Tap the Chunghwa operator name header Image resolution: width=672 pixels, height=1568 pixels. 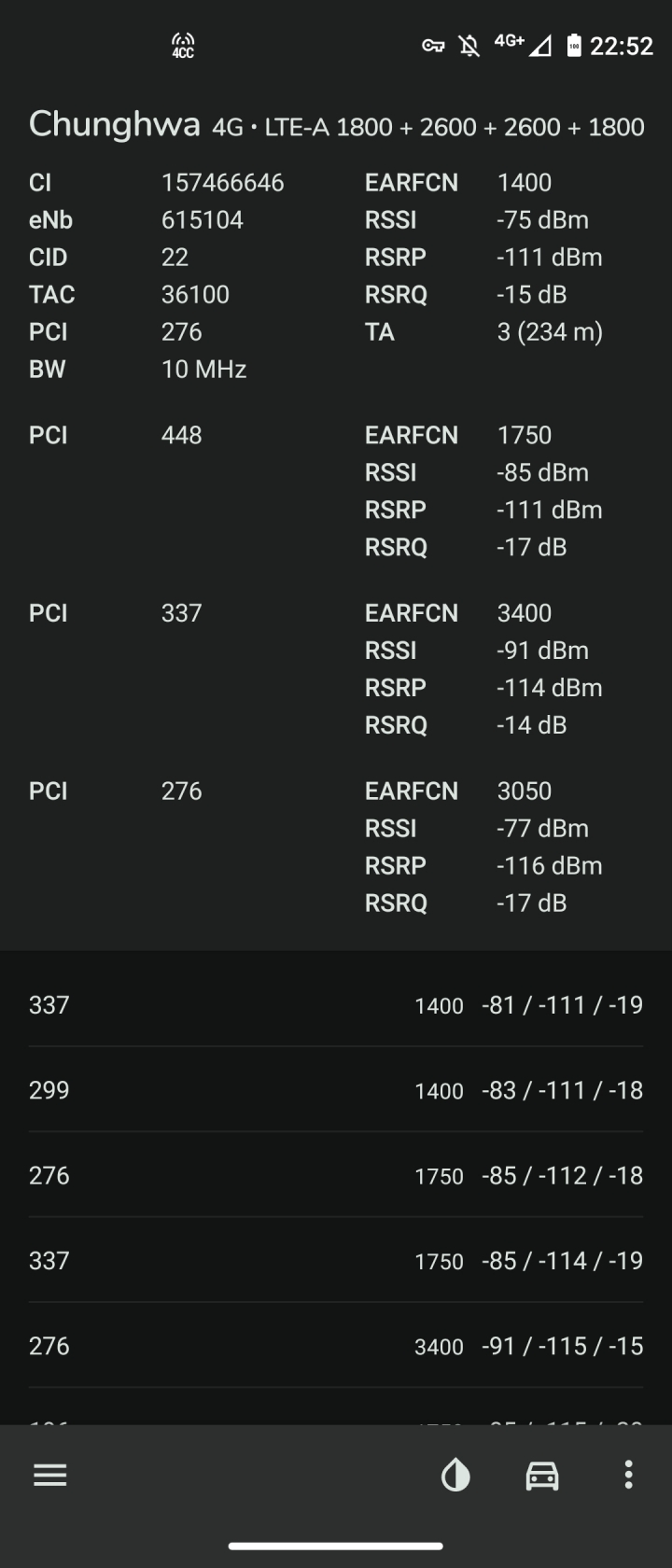click(x=115, y=124)
